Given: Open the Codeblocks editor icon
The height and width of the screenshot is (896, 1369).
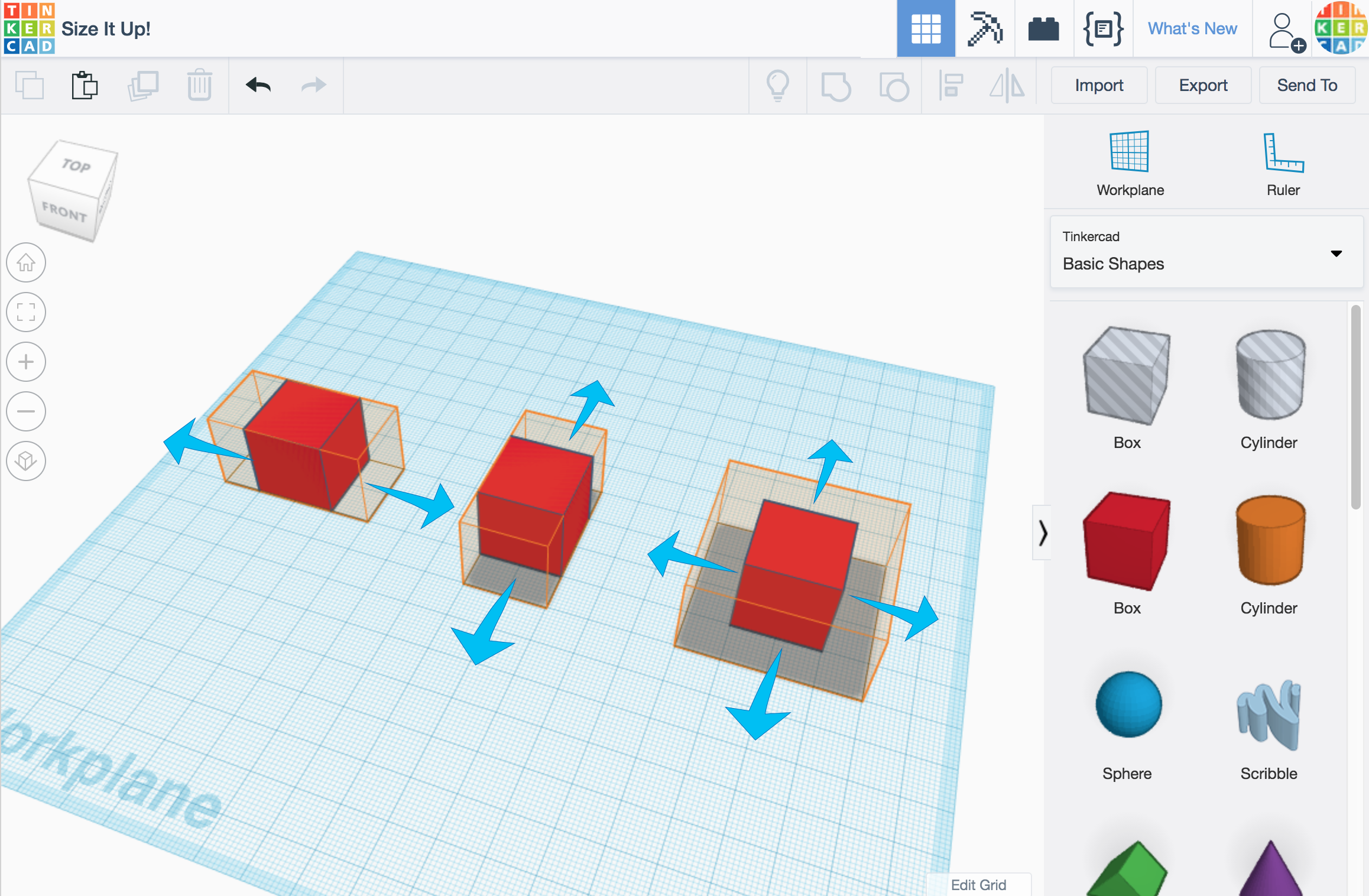Looking at the screenshot, I should tap(1103, 28).
